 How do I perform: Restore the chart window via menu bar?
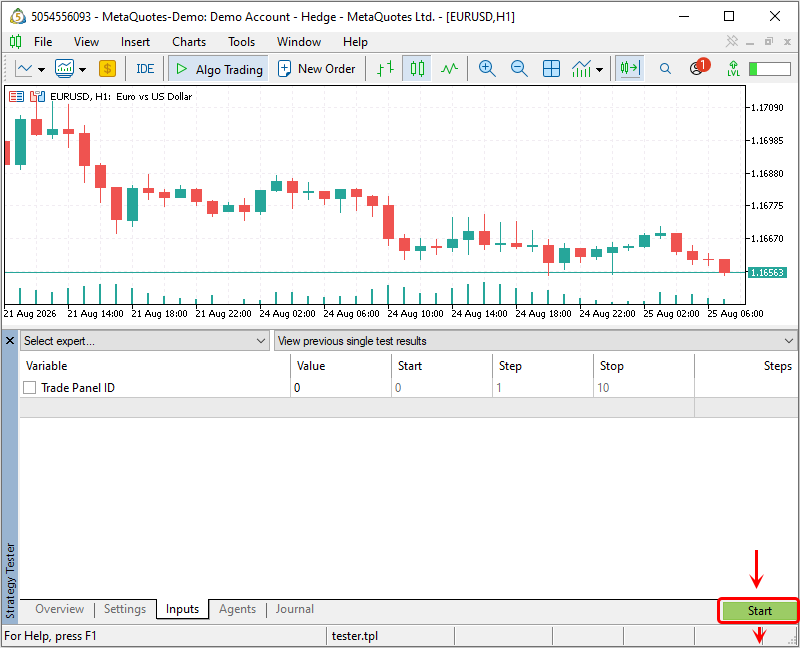click(769, 41)
